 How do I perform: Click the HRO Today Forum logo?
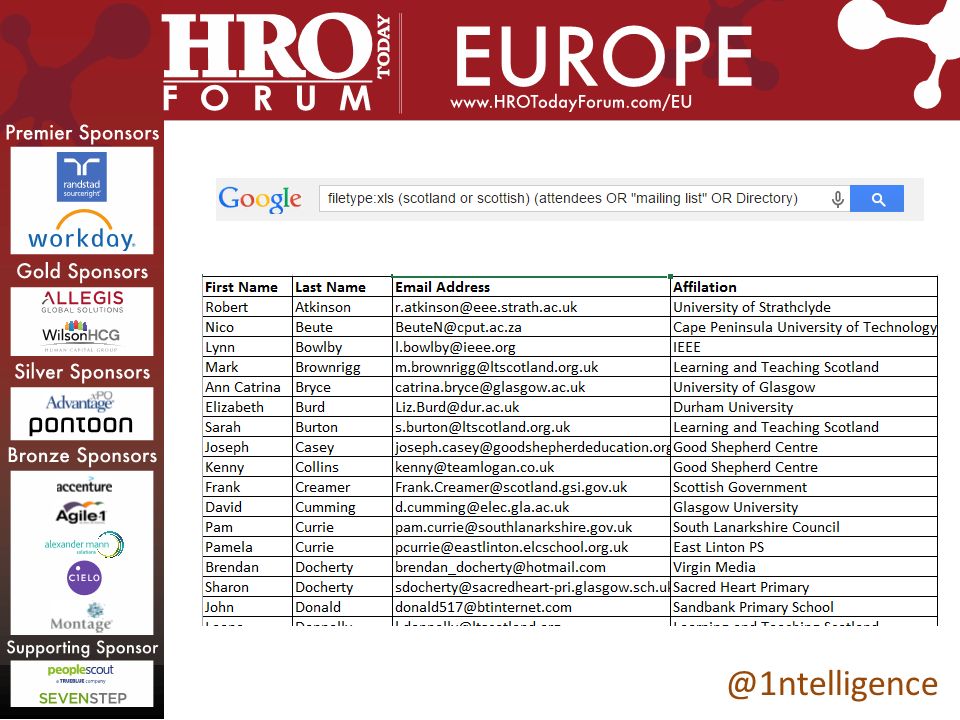[x=277, y=62]
